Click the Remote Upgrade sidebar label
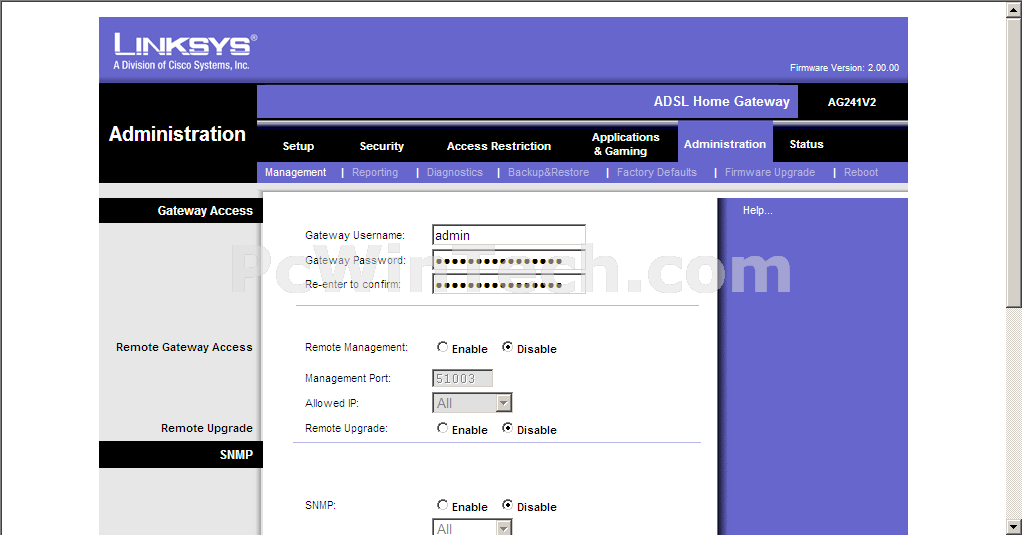1022x535 pixels. (207, 428)
